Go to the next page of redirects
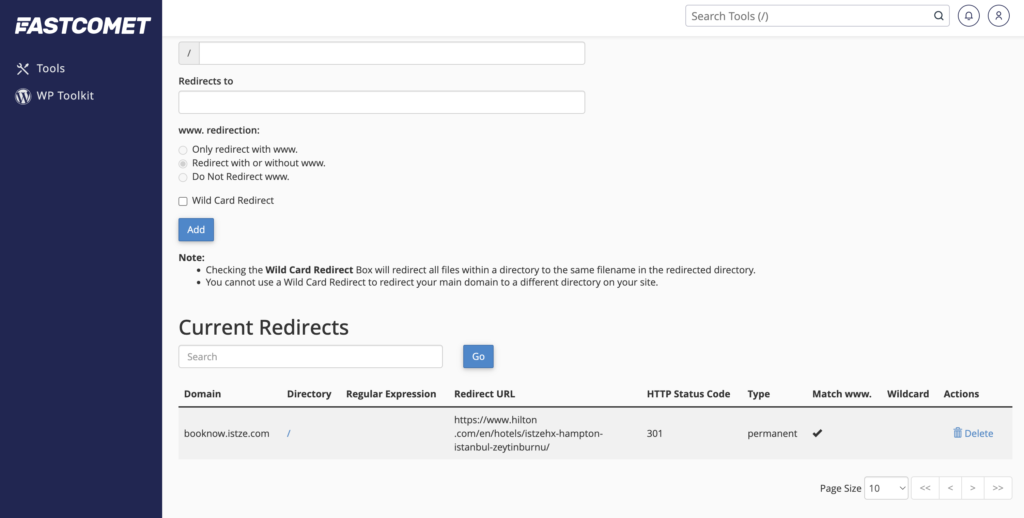The image size is (1024, 518). tap(972, 488)
